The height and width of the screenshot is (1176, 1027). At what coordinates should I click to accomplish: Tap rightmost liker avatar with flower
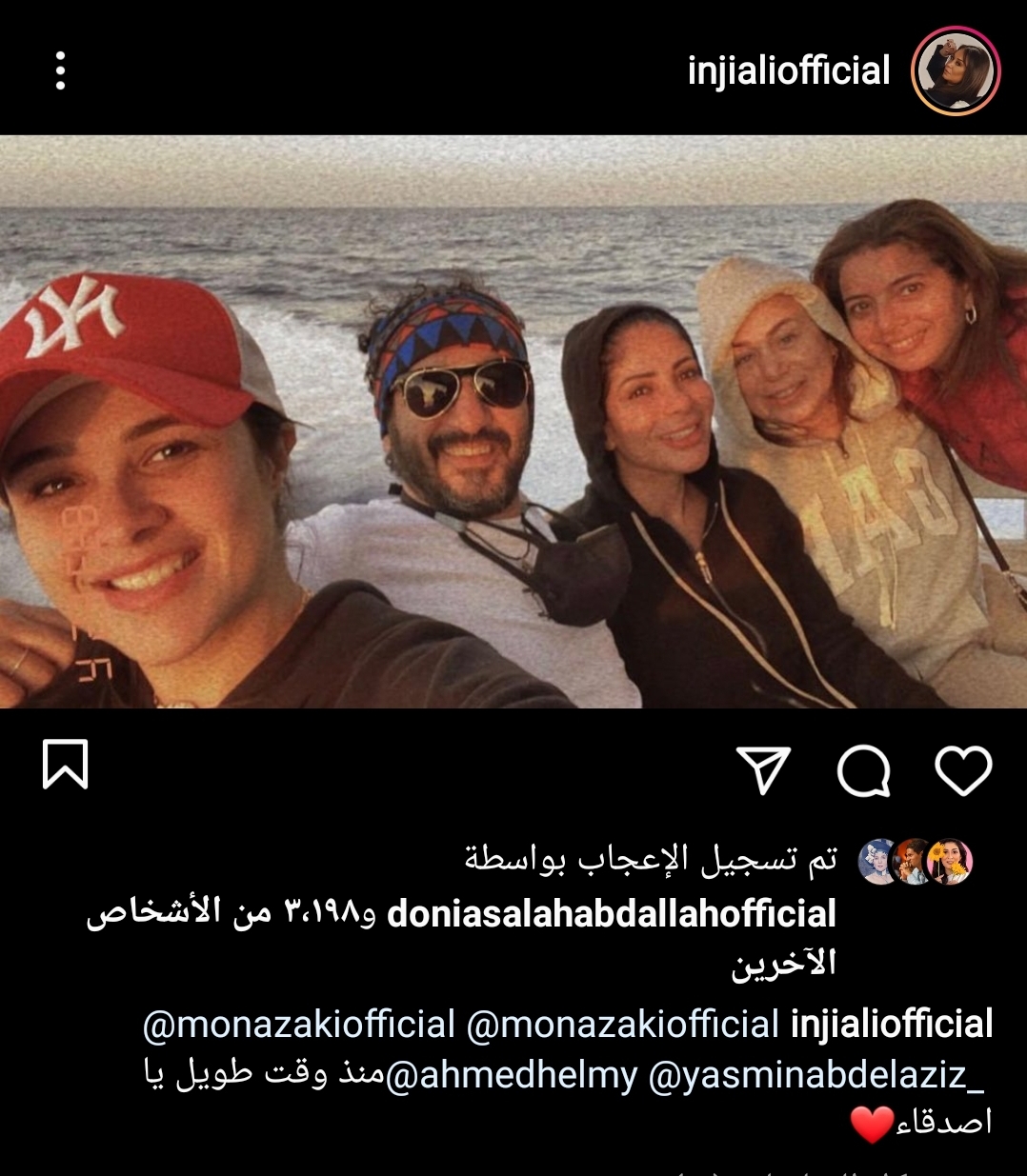(950, 862)
